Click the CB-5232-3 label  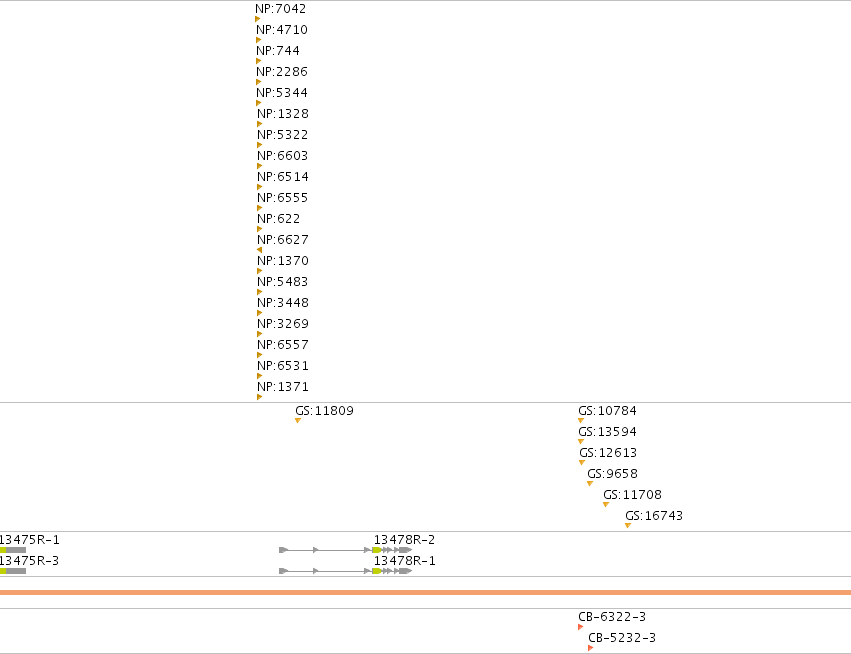pyautogui.click(x=622, y=638)
